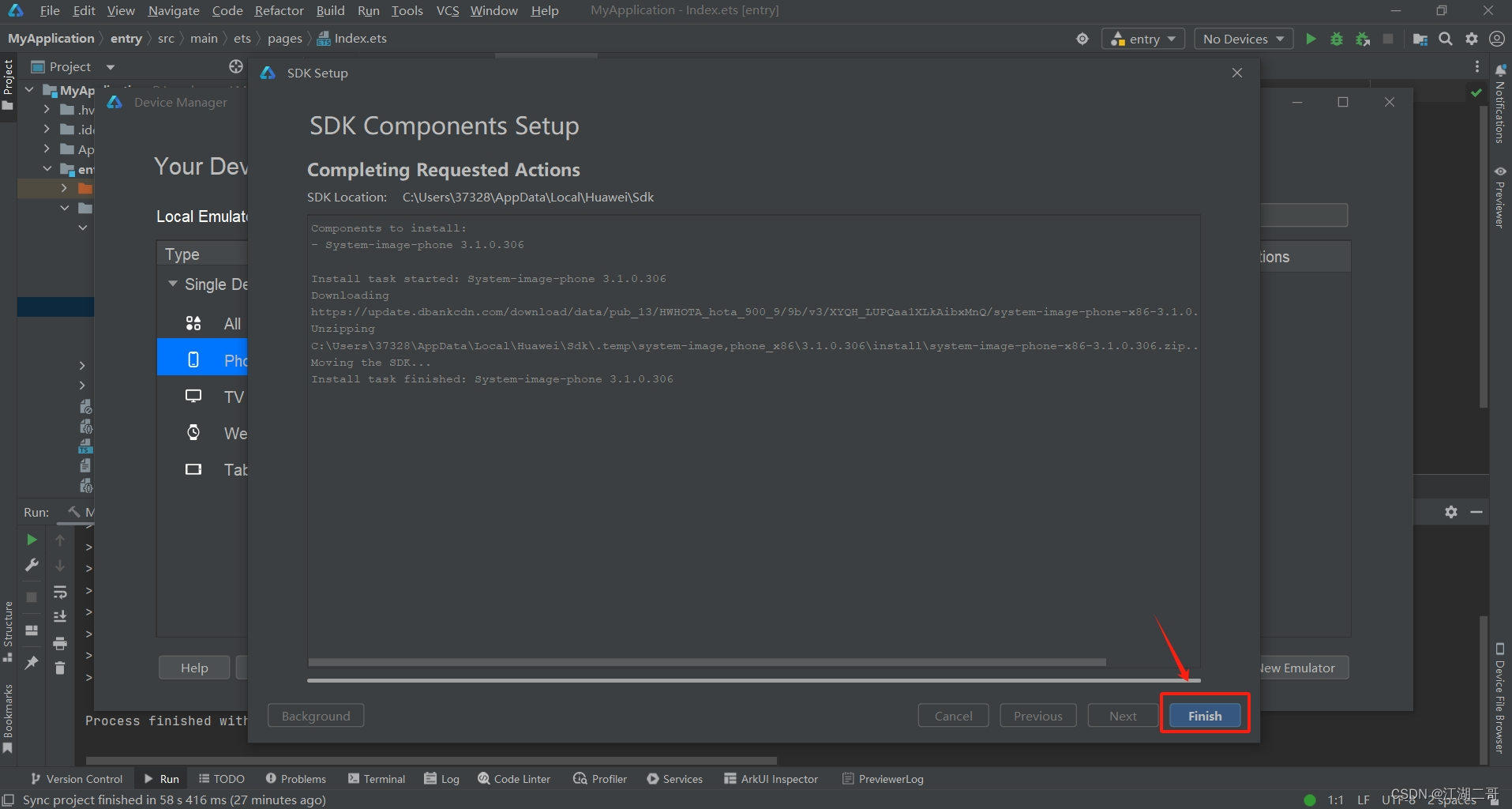
Task: Open the TODO tool window
Action: [x=222, y=779]
